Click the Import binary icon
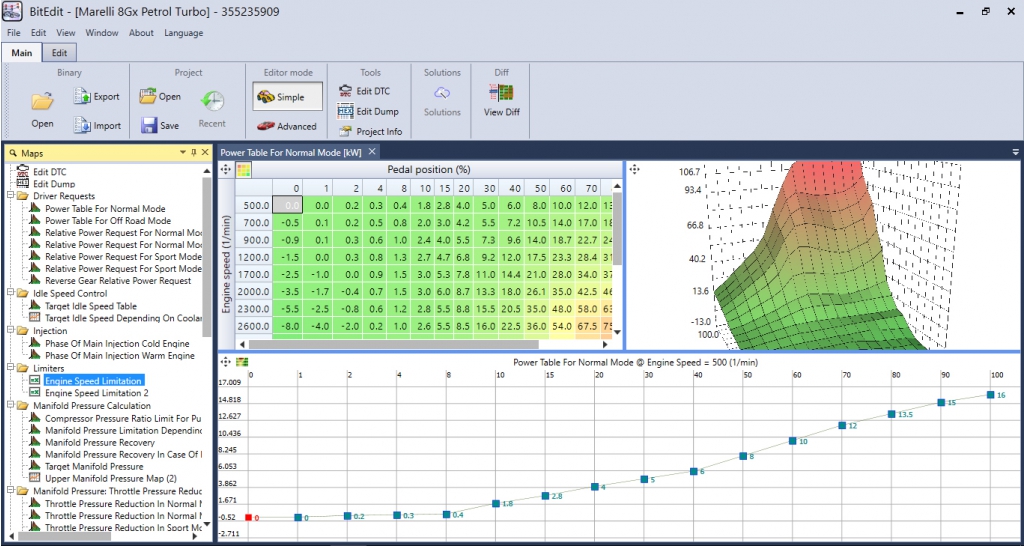The image size is (1024, 546). 82,125
